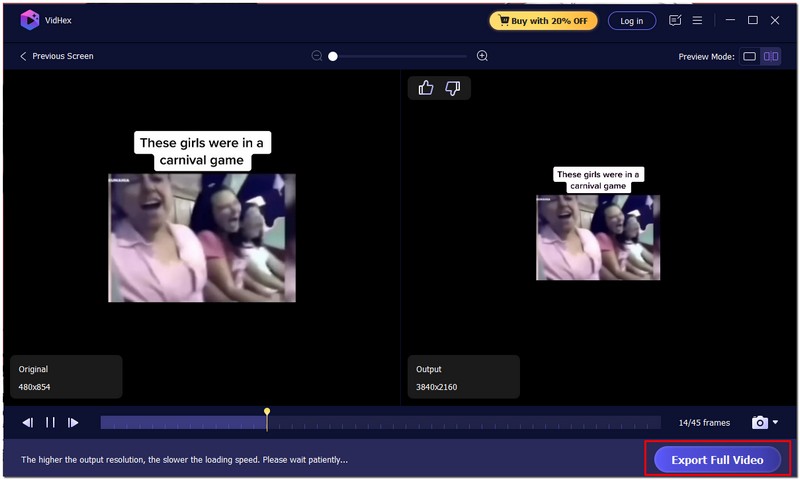The height and width of the screenshot is (480, 800).
Task: Zoom out with the magnifier minus icon
Action: [x=317, y=56]
